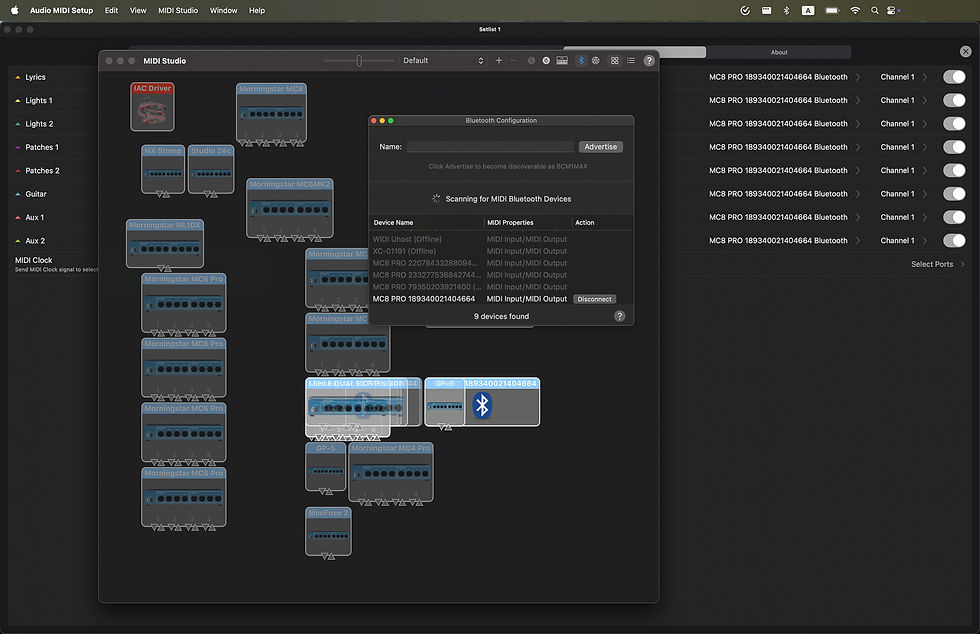Toggle the Guitar row switch
This screenshot has height=634, width=980.
tap(954, 194)
